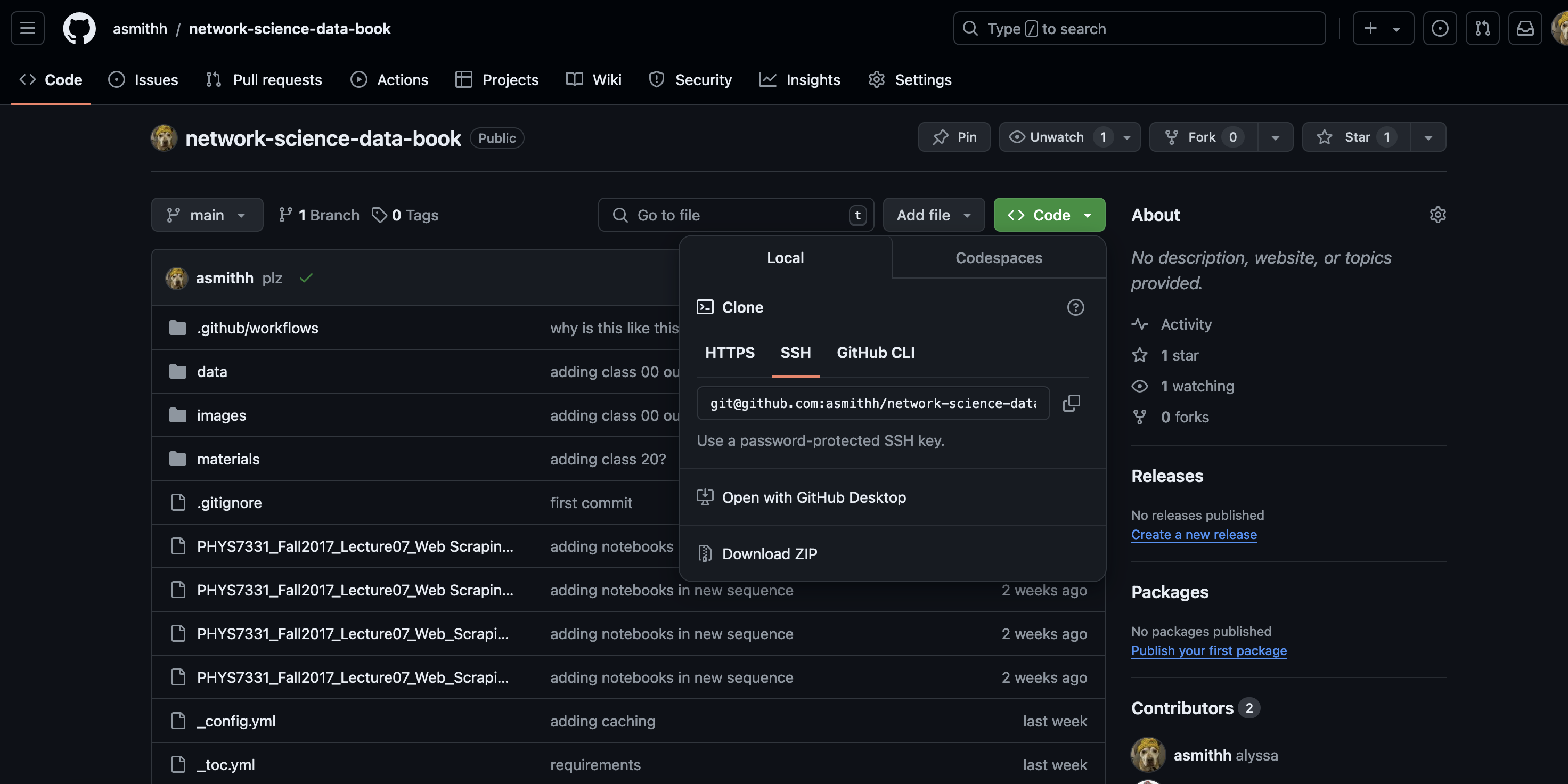Open the Projects tab
Screen dimensions: 1568x784
click(497, 80)
